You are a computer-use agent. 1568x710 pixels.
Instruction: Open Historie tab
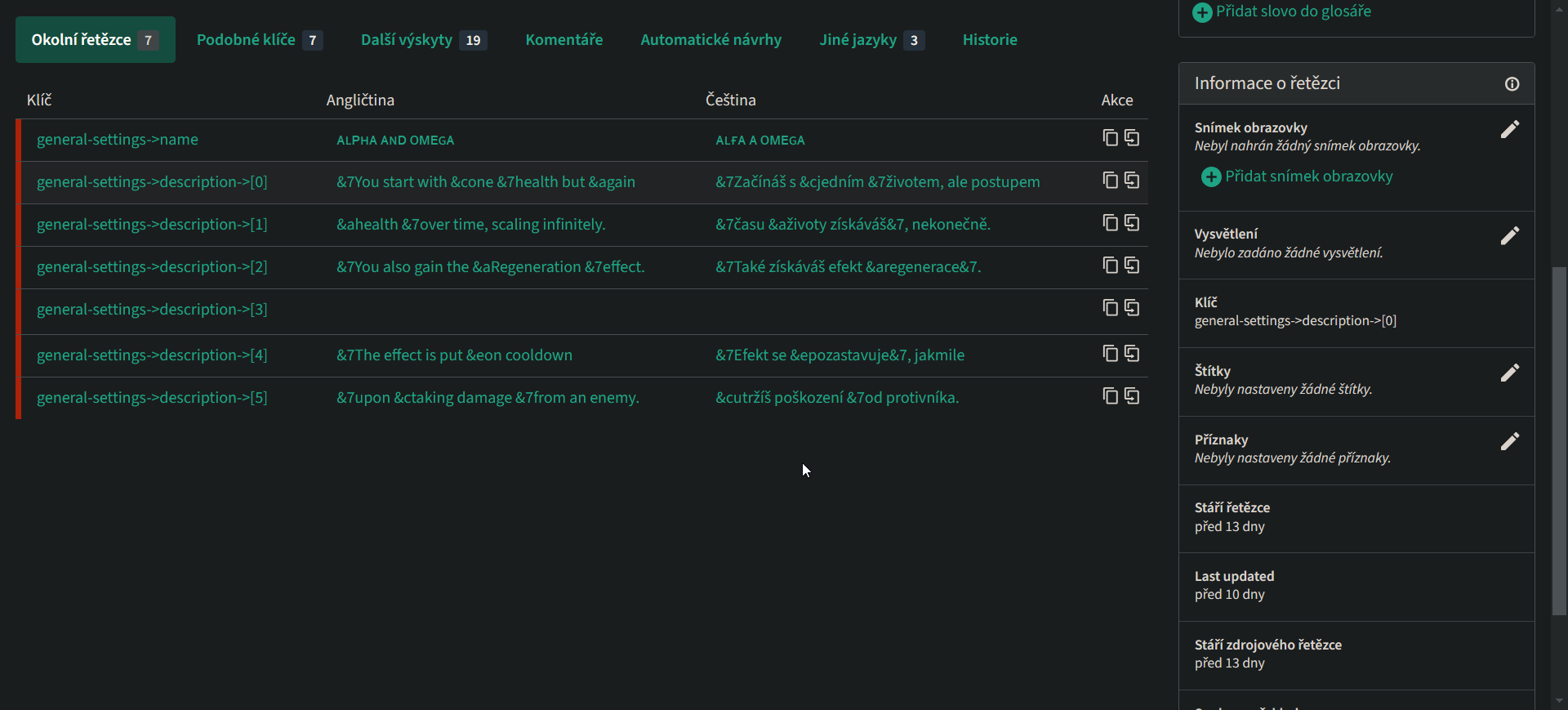[990, 39]
